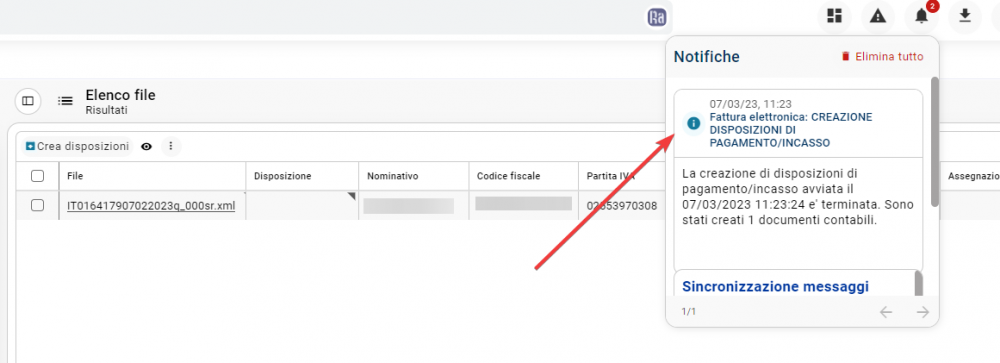Go to the previous notifications page arrow
1000x363 pixels.
(x=886, y=312)
